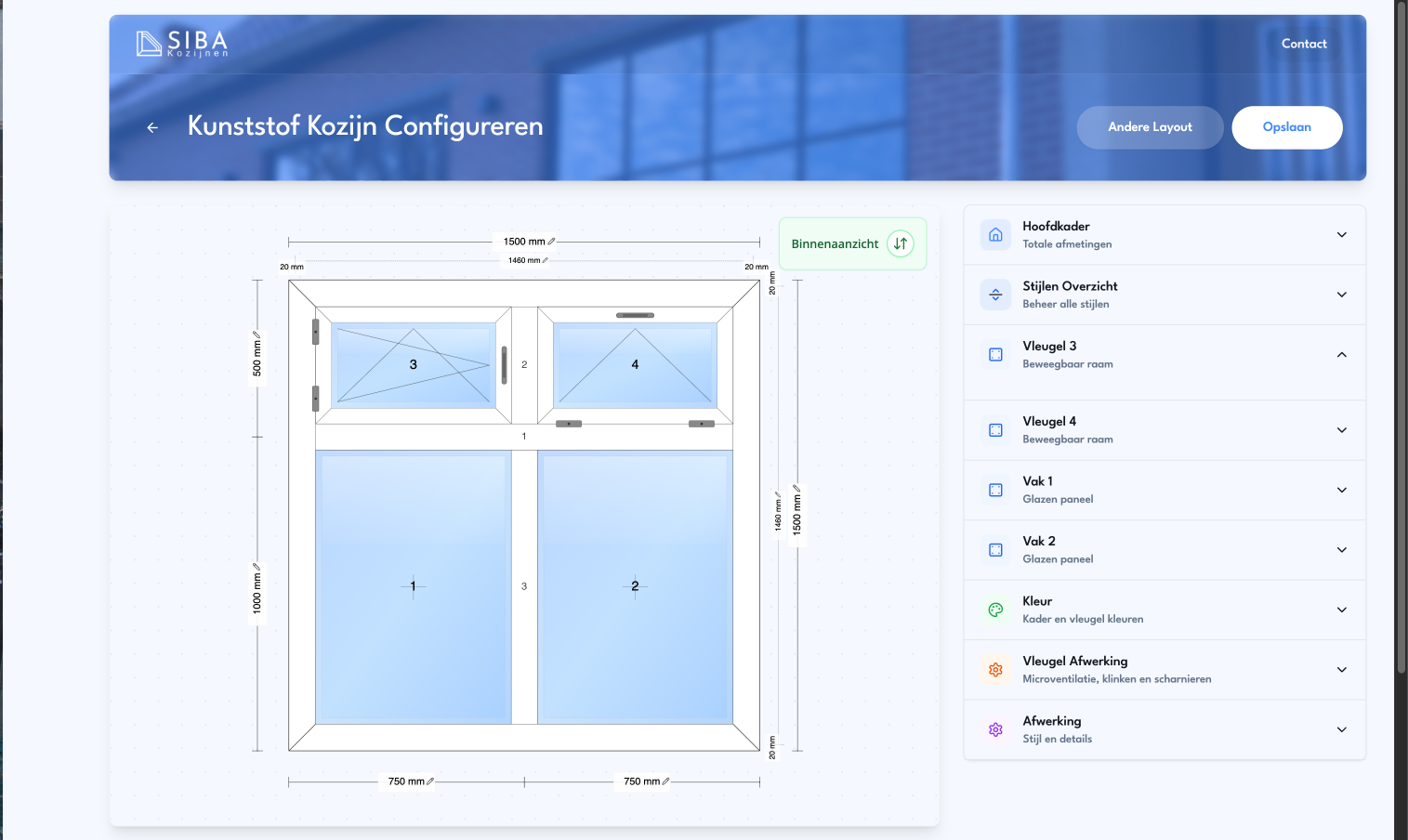The height and width of the screenshot is (840, 1408).
Task: Click the Opslaan button
Action: 1287,127
